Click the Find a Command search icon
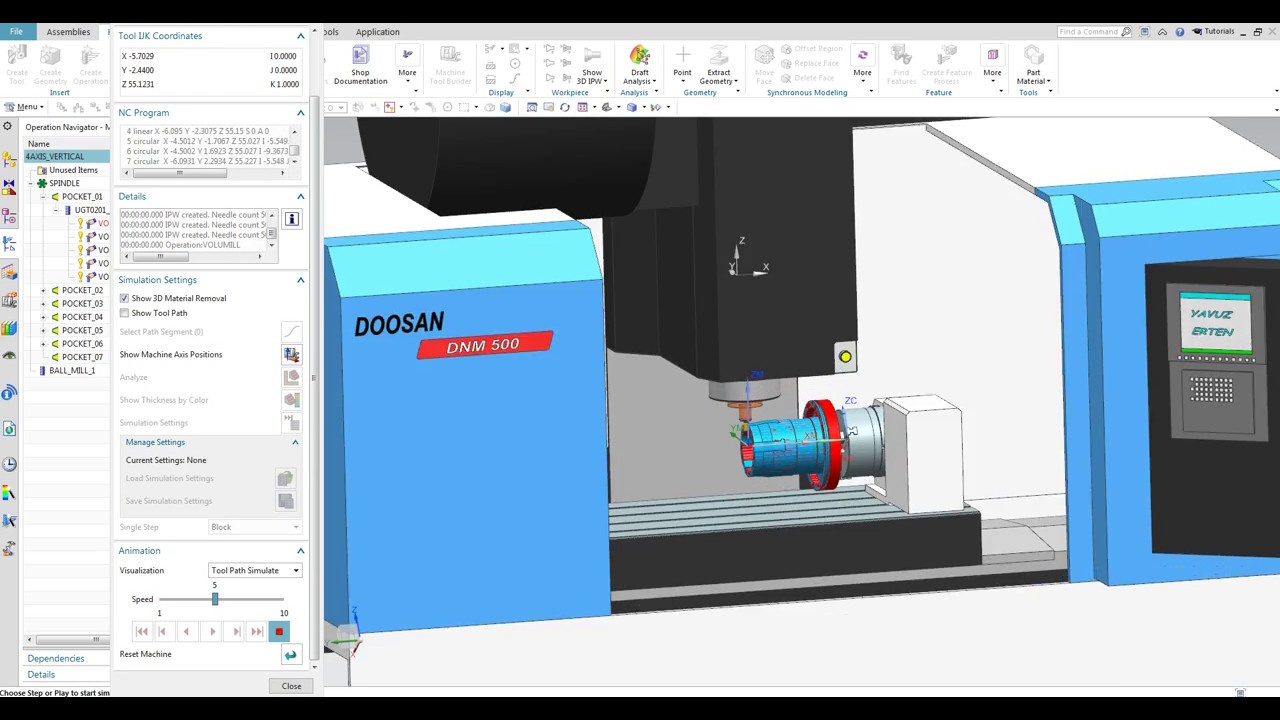The width and height of the screenshot is (1280, 720). point(1126,32)
